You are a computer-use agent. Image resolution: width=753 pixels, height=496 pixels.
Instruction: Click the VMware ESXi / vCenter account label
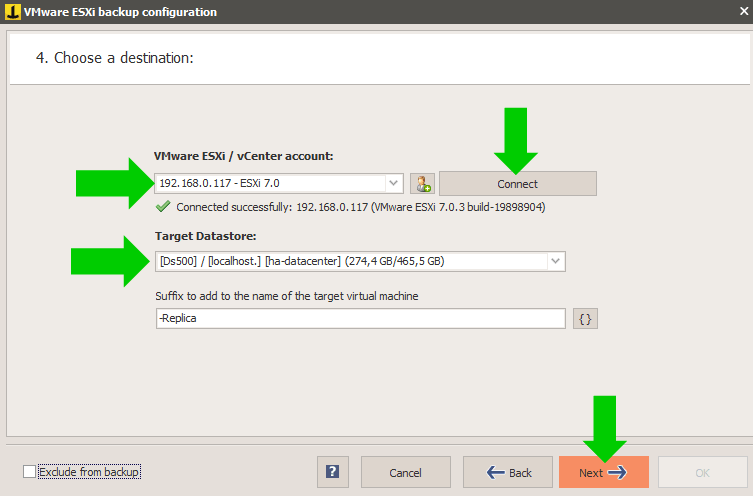[x=243, y=156]
